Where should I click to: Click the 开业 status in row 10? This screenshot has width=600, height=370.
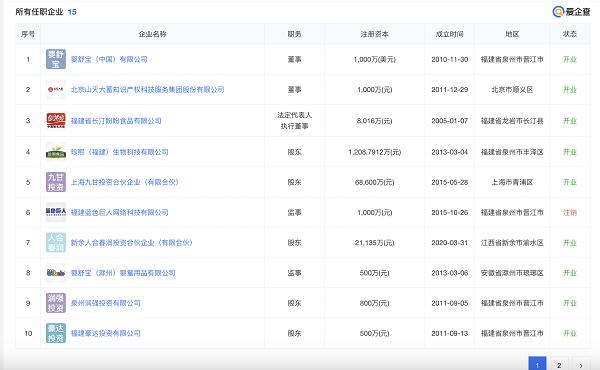point(569,333)
